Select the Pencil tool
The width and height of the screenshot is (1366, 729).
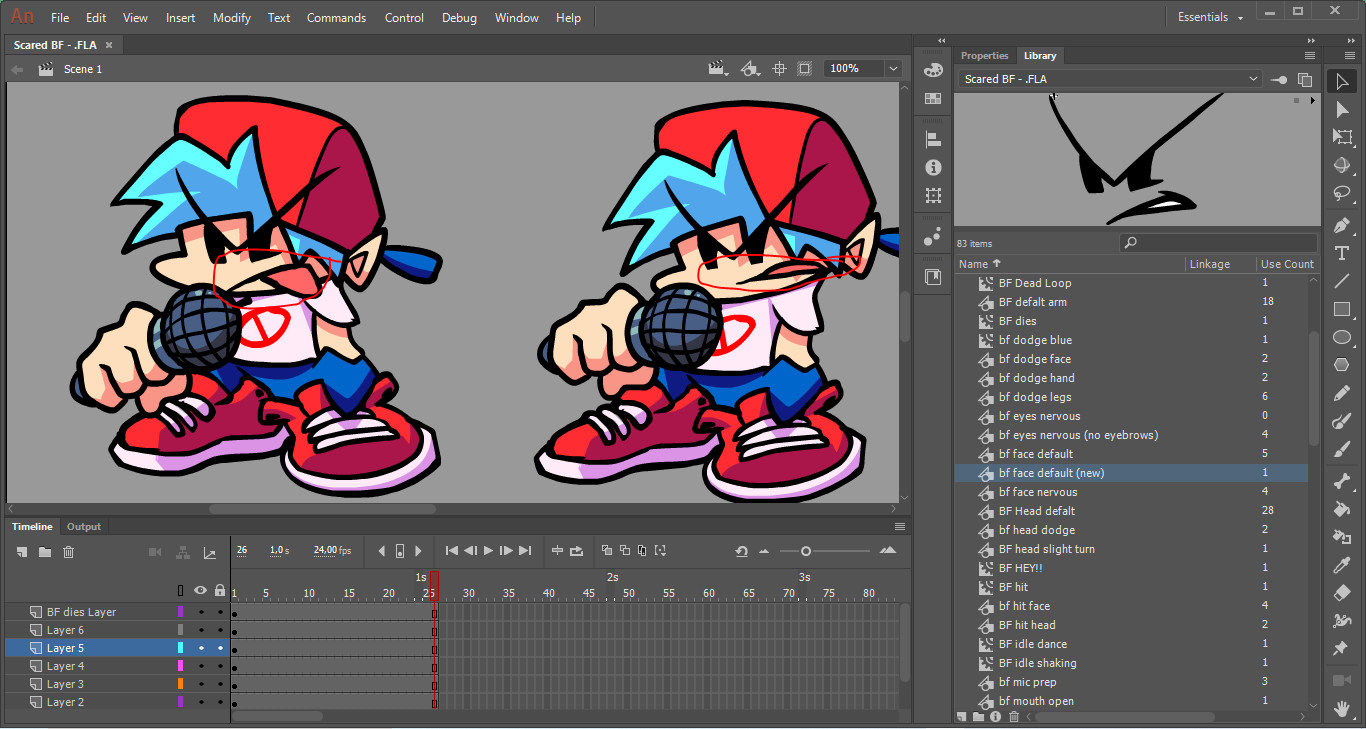pos(1342,394)
